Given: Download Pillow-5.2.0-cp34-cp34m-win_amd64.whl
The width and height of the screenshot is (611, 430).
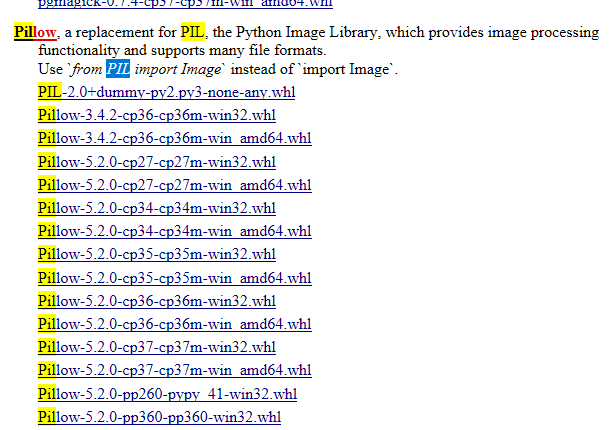Looking at the screenshot, I should (175, 231).
